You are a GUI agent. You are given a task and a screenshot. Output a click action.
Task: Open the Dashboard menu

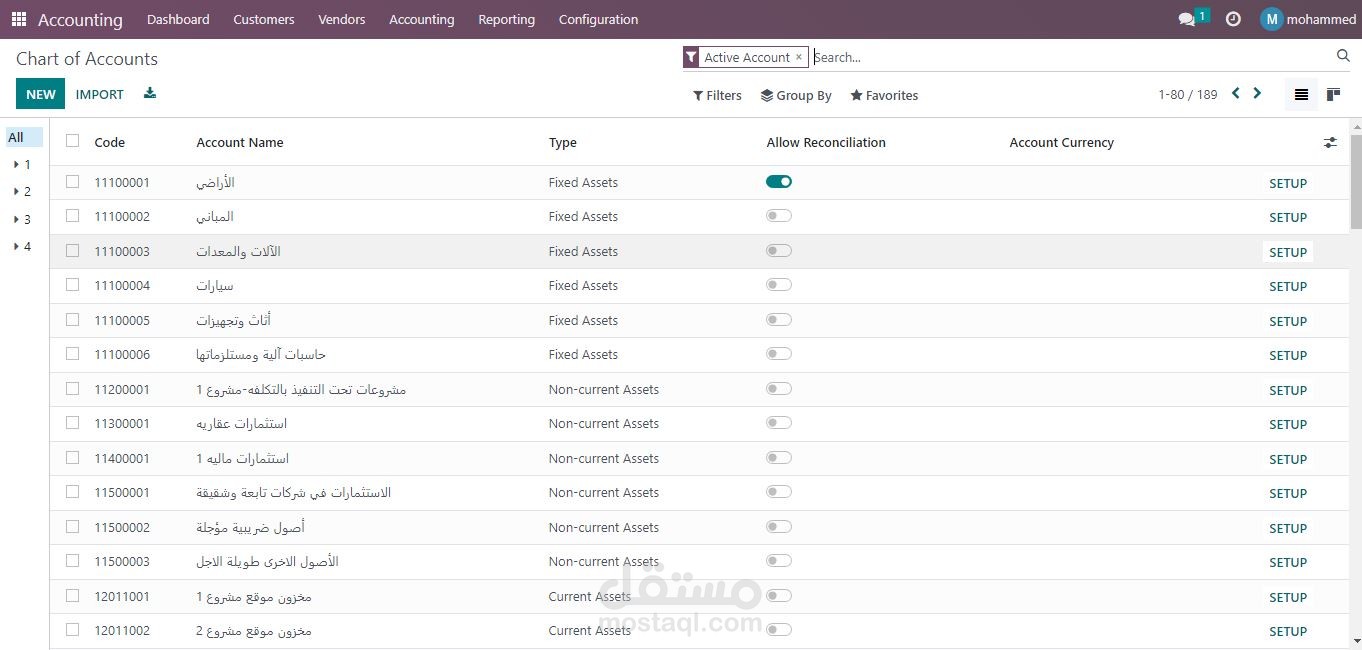[178, 19]
